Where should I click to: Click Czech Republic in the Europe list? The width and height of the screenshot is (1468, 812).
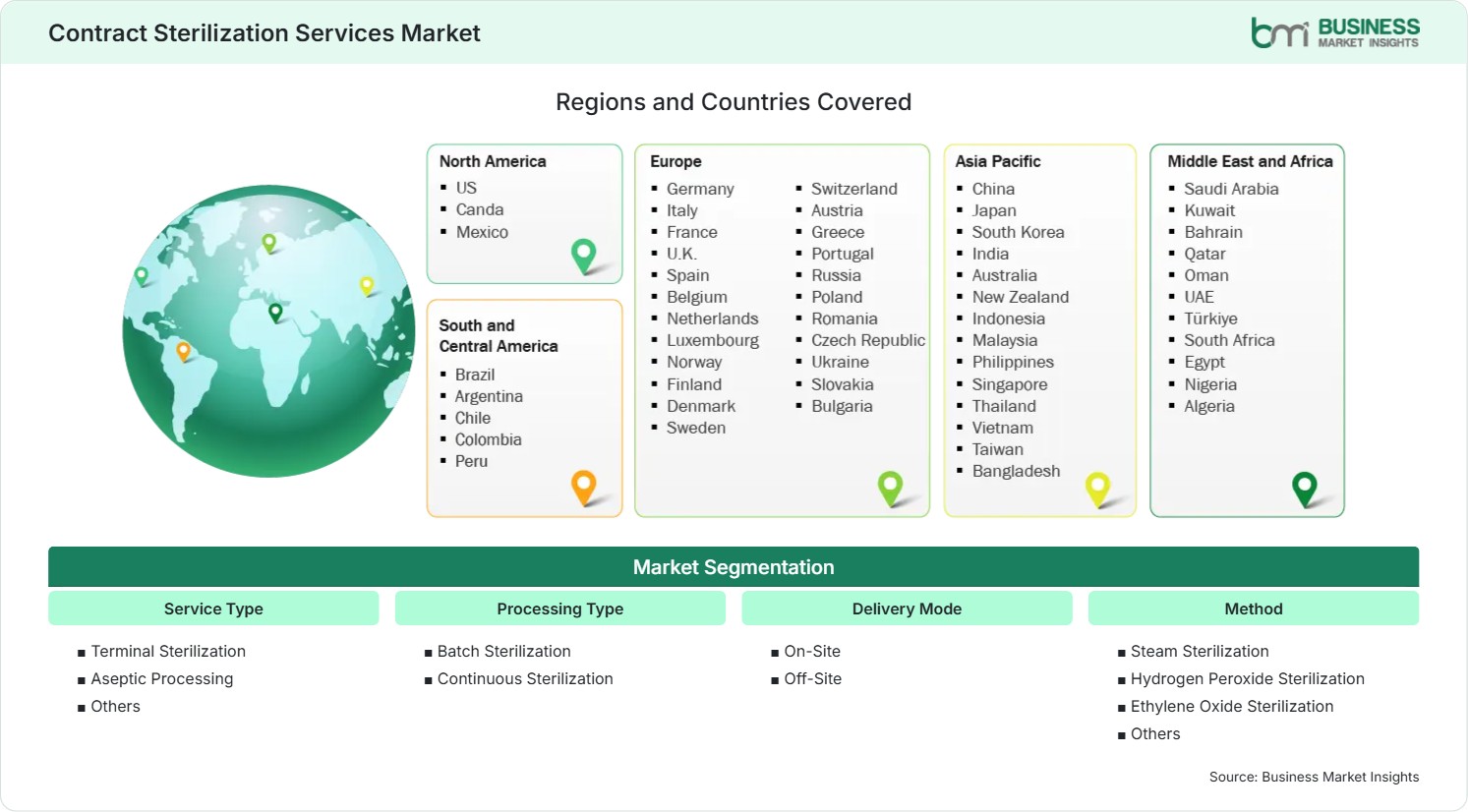click(868, 340)
